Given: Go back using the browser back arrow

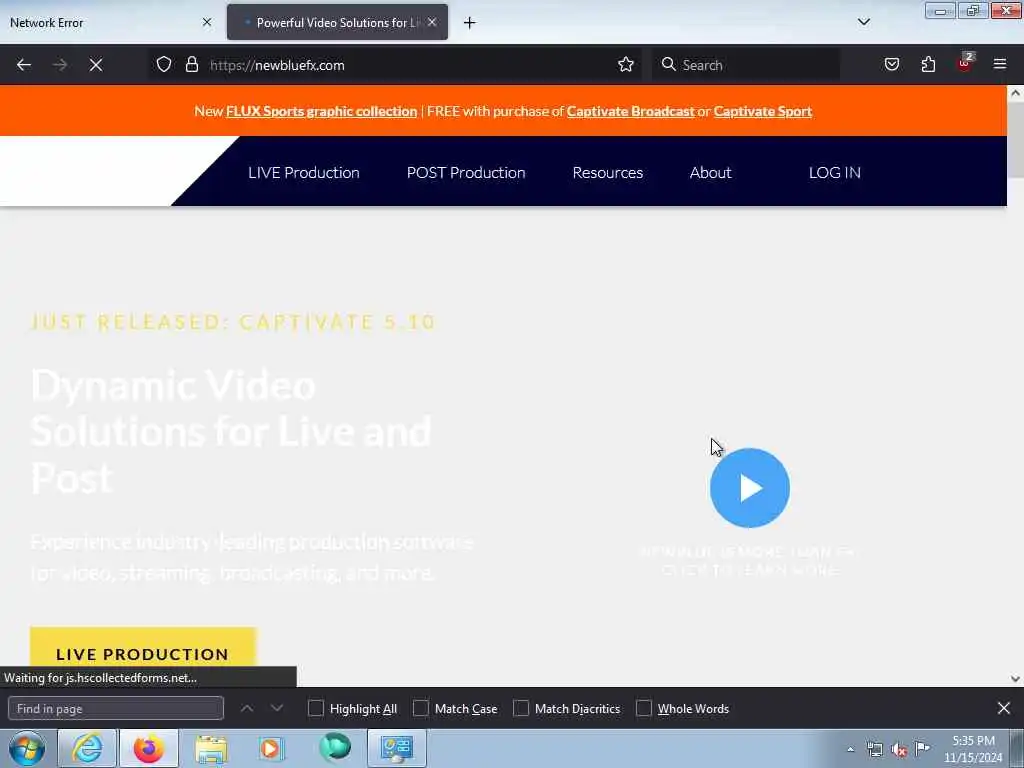Looking at the screenshot, I should click(24, 65).
